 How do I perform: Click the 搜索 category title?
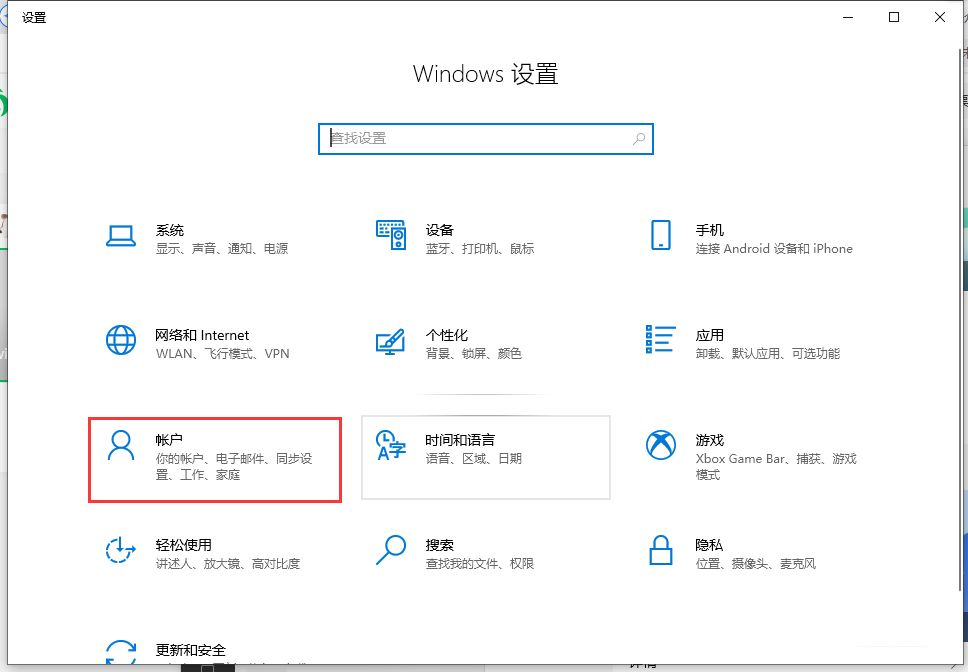[x=440, y=545]
